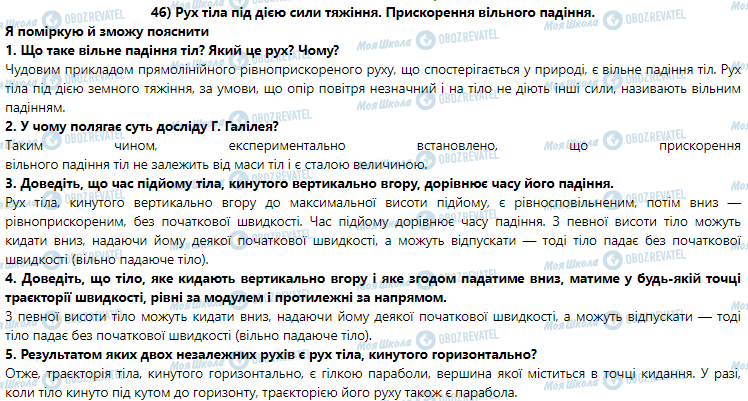Click the name "Г. Галілея" in question 2
The height and width of the screenshot is (401, 748).
(x=238, y=127)
